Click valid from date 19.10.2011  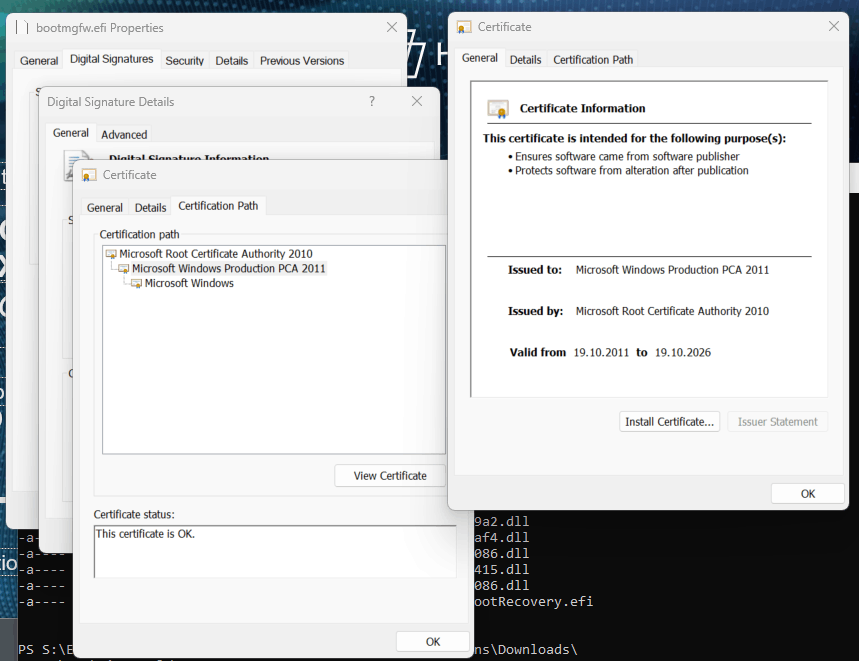pyautogui.click(x=601, y=353)
